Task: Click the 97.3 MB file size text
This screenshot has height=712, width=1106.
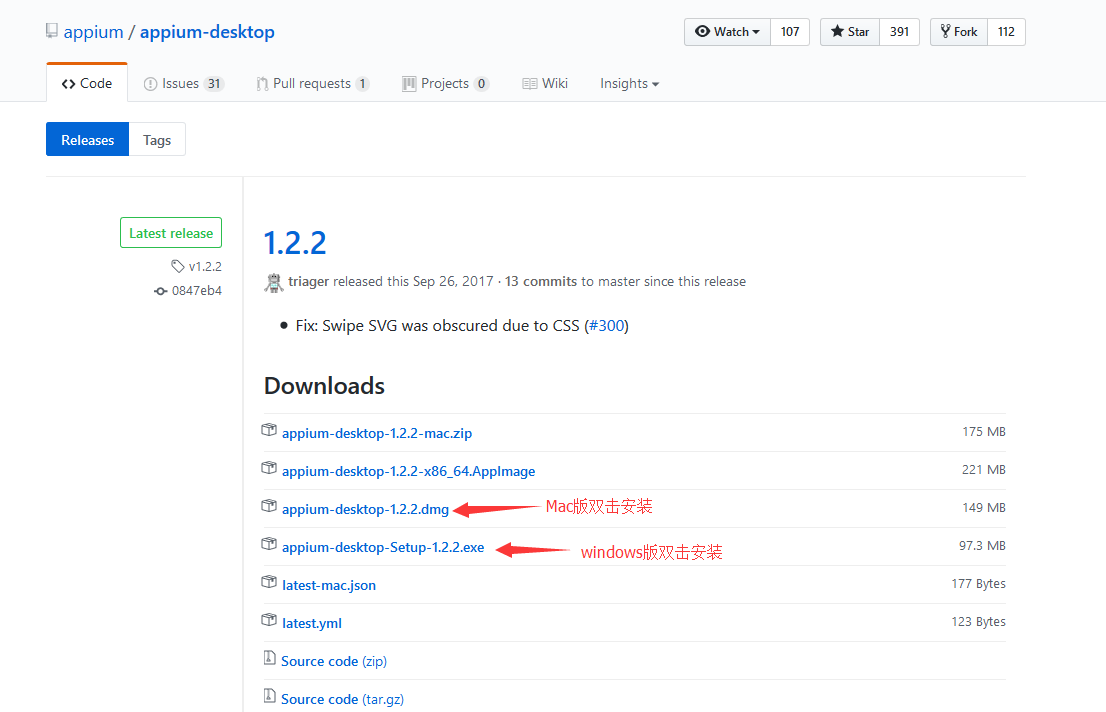Action: tap(982, 545)
